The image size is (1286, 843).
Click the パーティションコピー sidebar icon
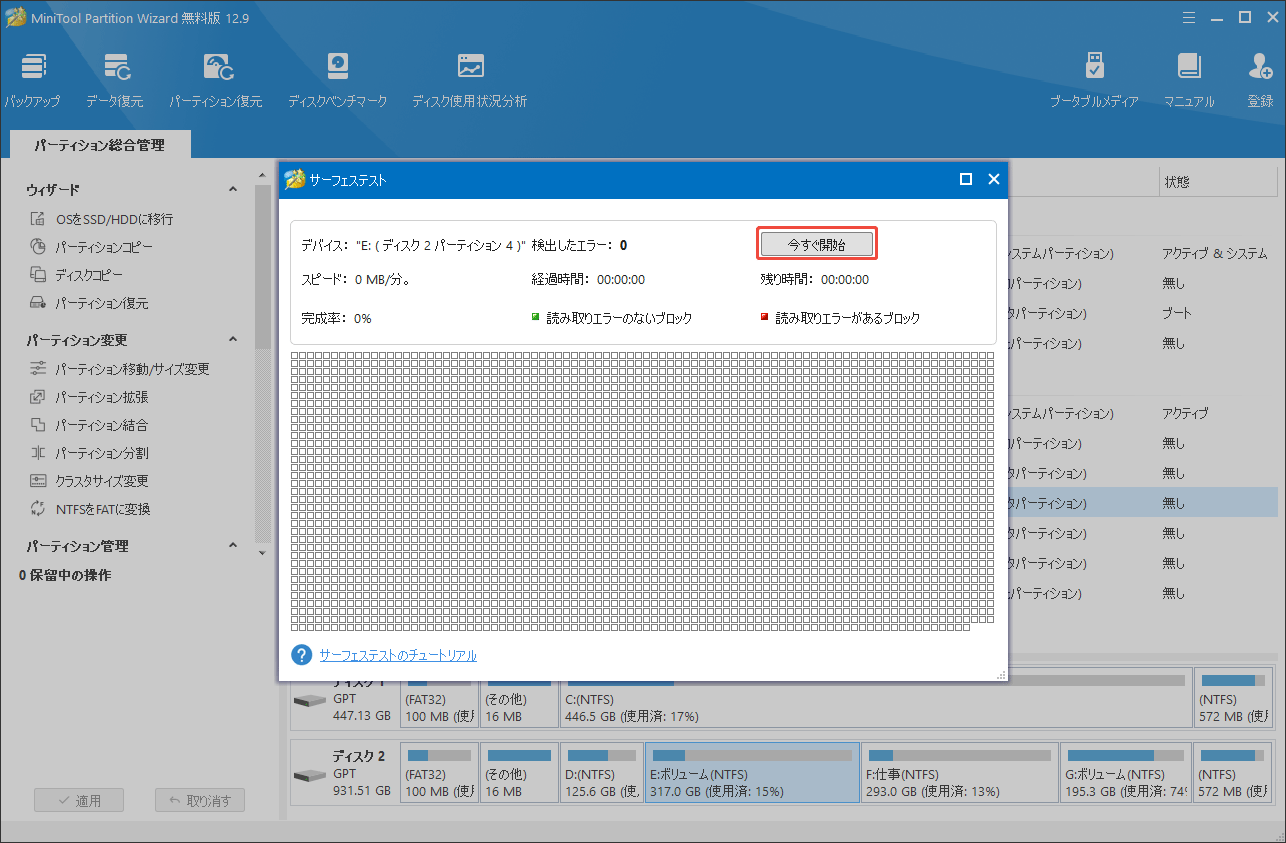[x=38, y=247]
